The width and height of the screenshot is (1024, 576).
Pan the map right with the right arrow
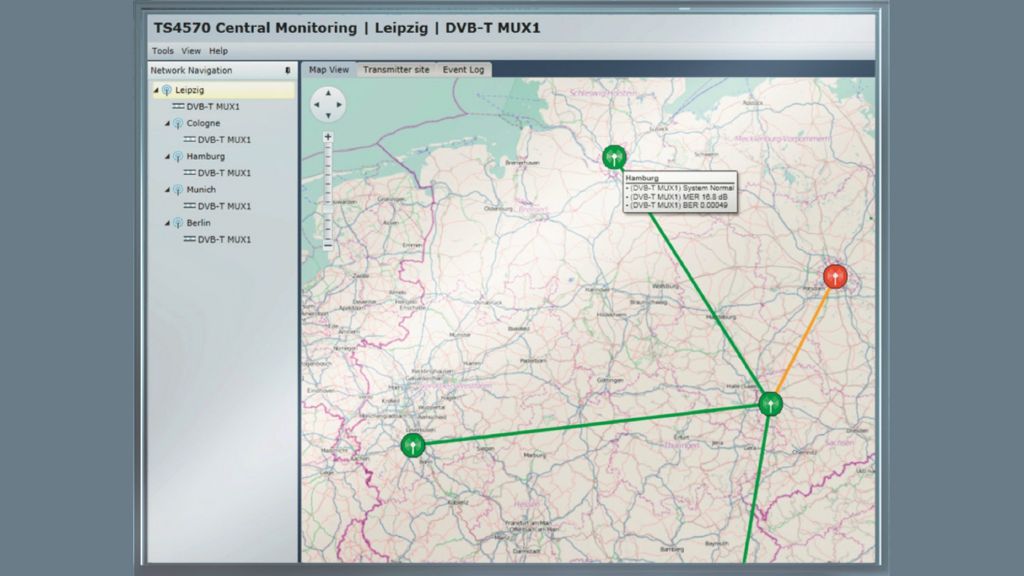[x=340, y=102]
